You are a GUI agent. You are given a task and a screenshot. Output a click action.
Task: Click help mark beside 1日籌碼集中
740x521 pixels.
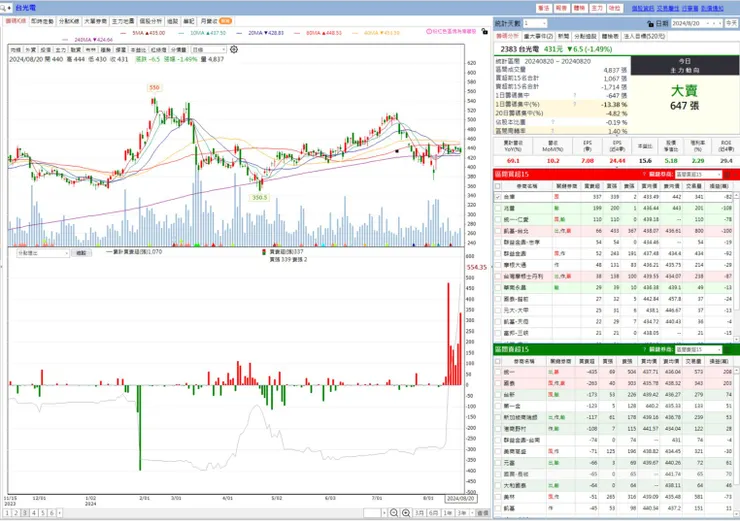tap(574, 95)
